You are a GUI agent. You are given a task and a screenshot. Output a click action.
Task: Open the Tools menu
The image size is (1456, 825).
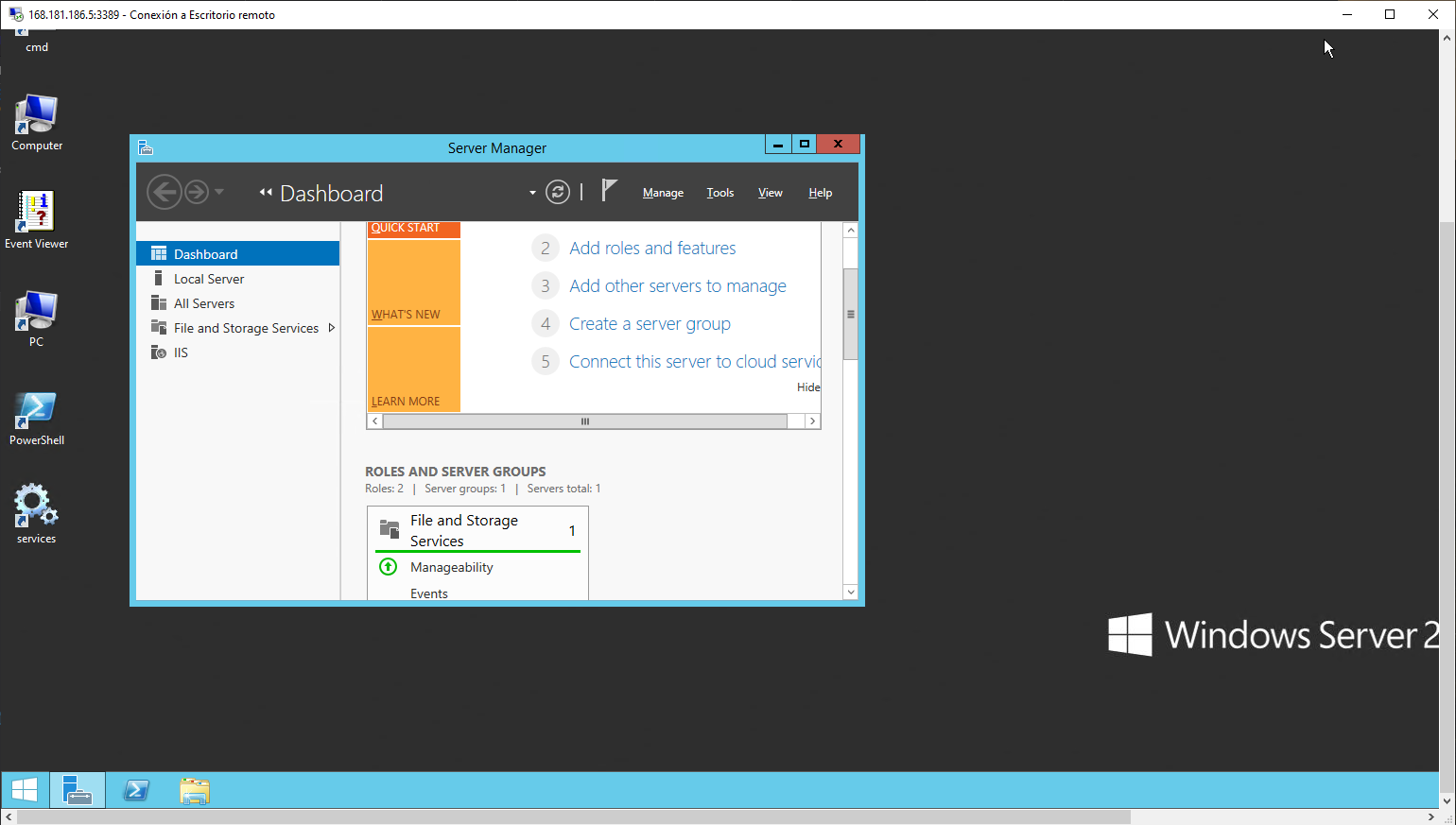pos(720,193)
